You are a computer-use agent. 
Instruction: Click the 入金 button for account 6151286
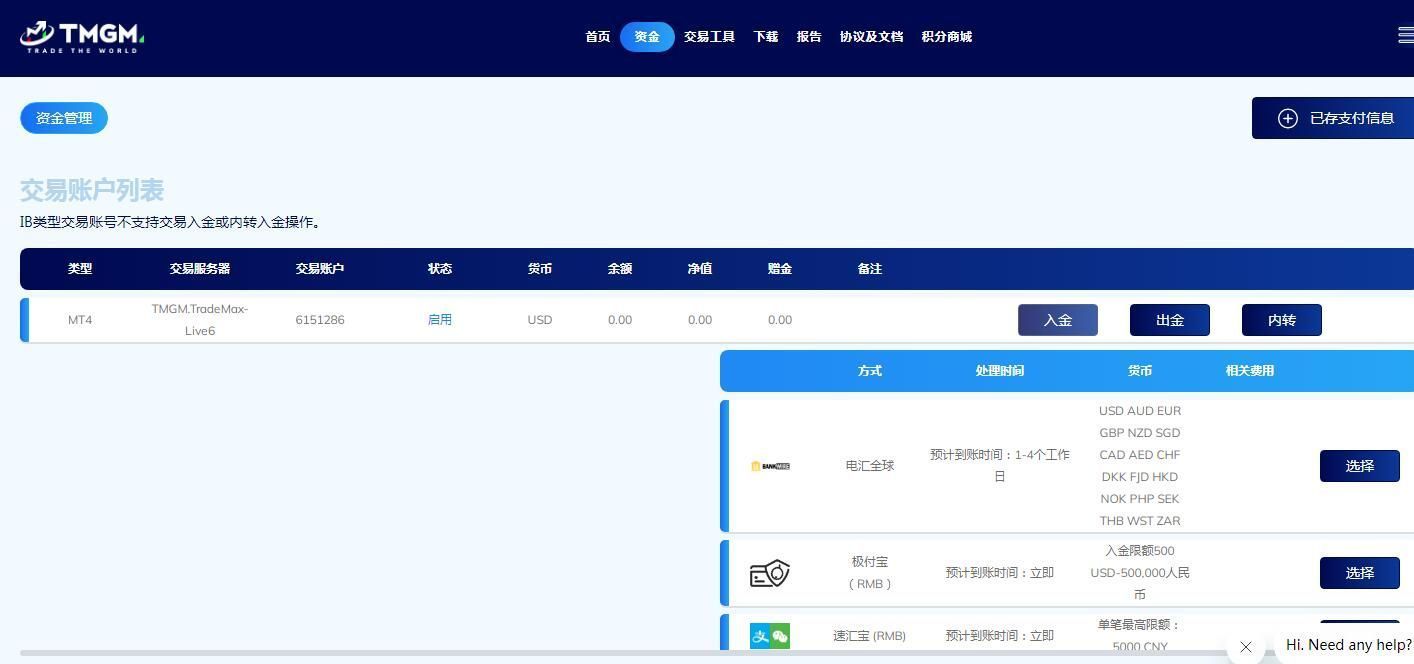[1057, 320]
